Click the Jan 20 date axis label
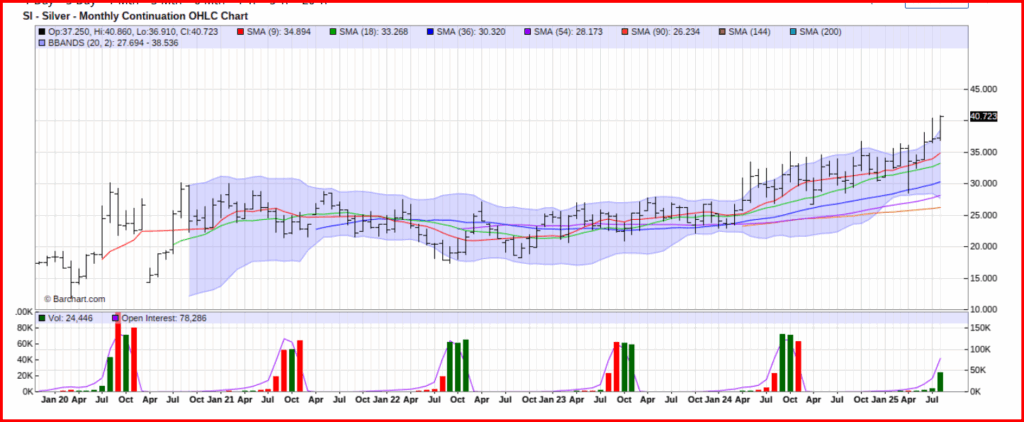 point(59,399)
